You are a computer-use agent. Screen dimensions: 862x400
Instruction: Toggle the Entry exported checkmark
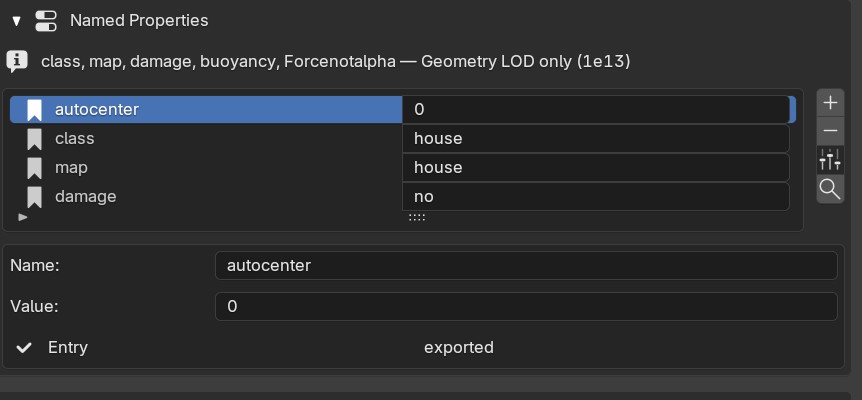point(24,348)
